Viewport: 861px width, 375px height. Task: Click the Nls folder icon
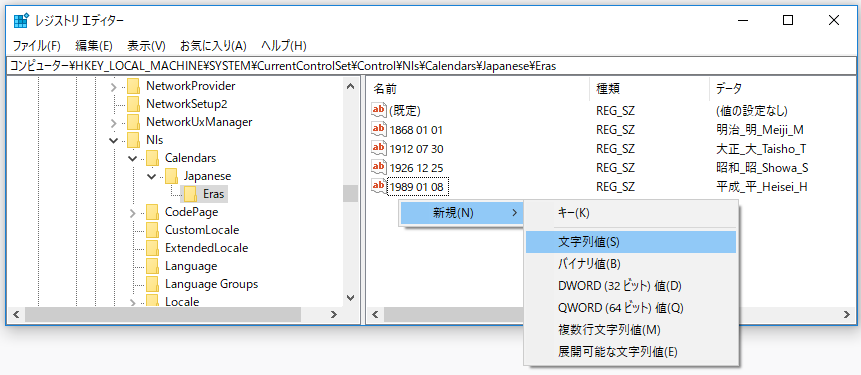pos(133,139)
